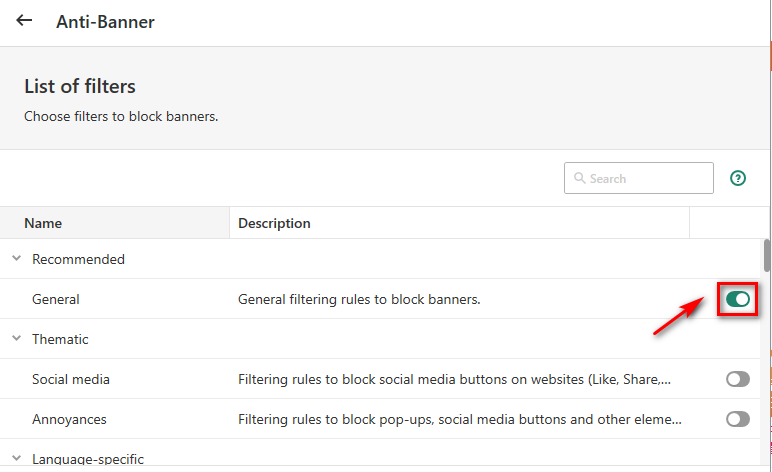Sort by the Name column header

pyautogui.click(x=43, y=223)
